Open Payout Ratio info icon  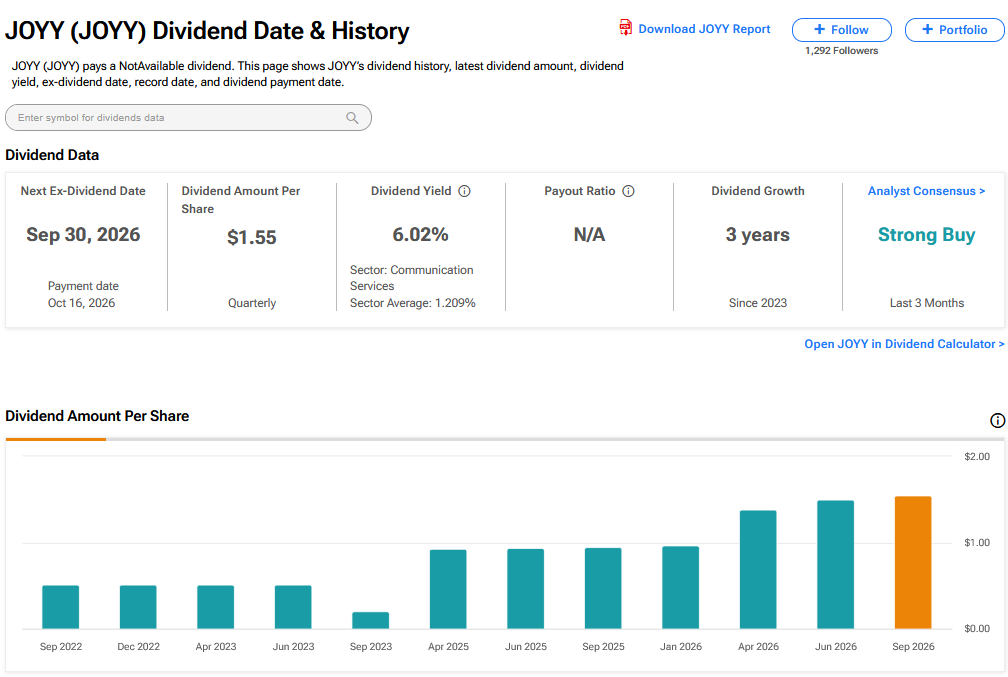(x=629, y=191)
